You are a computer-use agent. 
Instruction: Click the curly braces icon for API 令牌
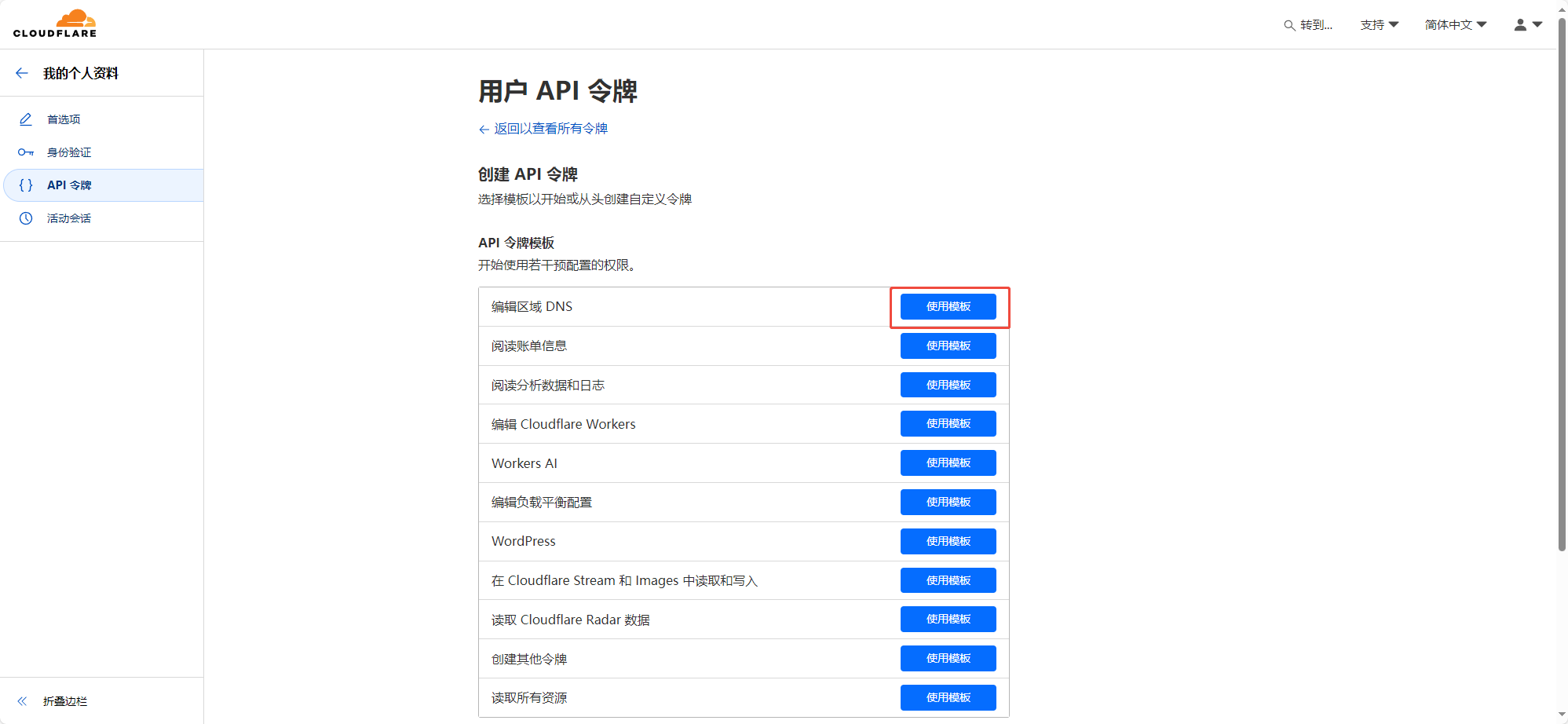pyautogui.click(x=26, y=185)
